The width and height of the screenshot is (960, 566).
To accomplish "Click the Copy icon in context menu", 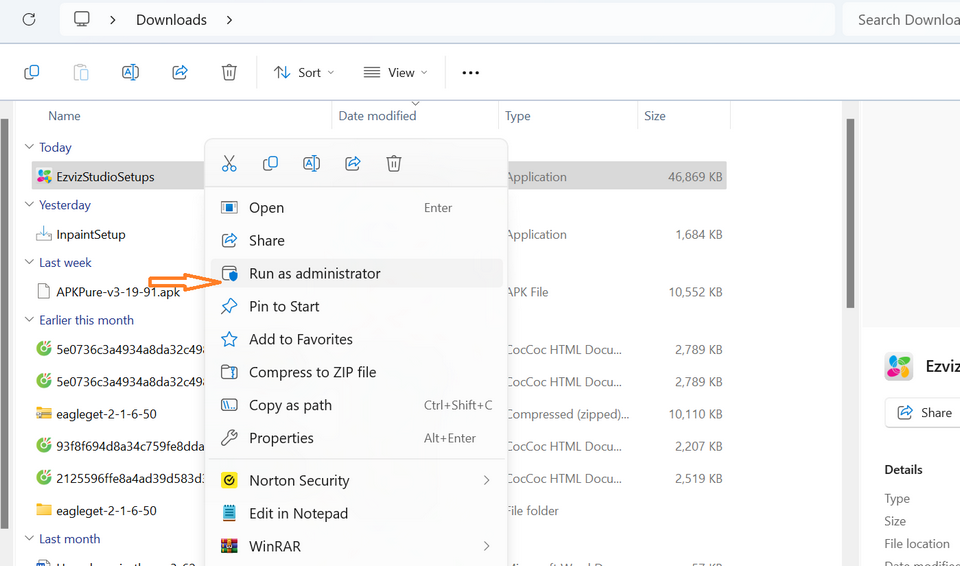I will coord(270,164).
